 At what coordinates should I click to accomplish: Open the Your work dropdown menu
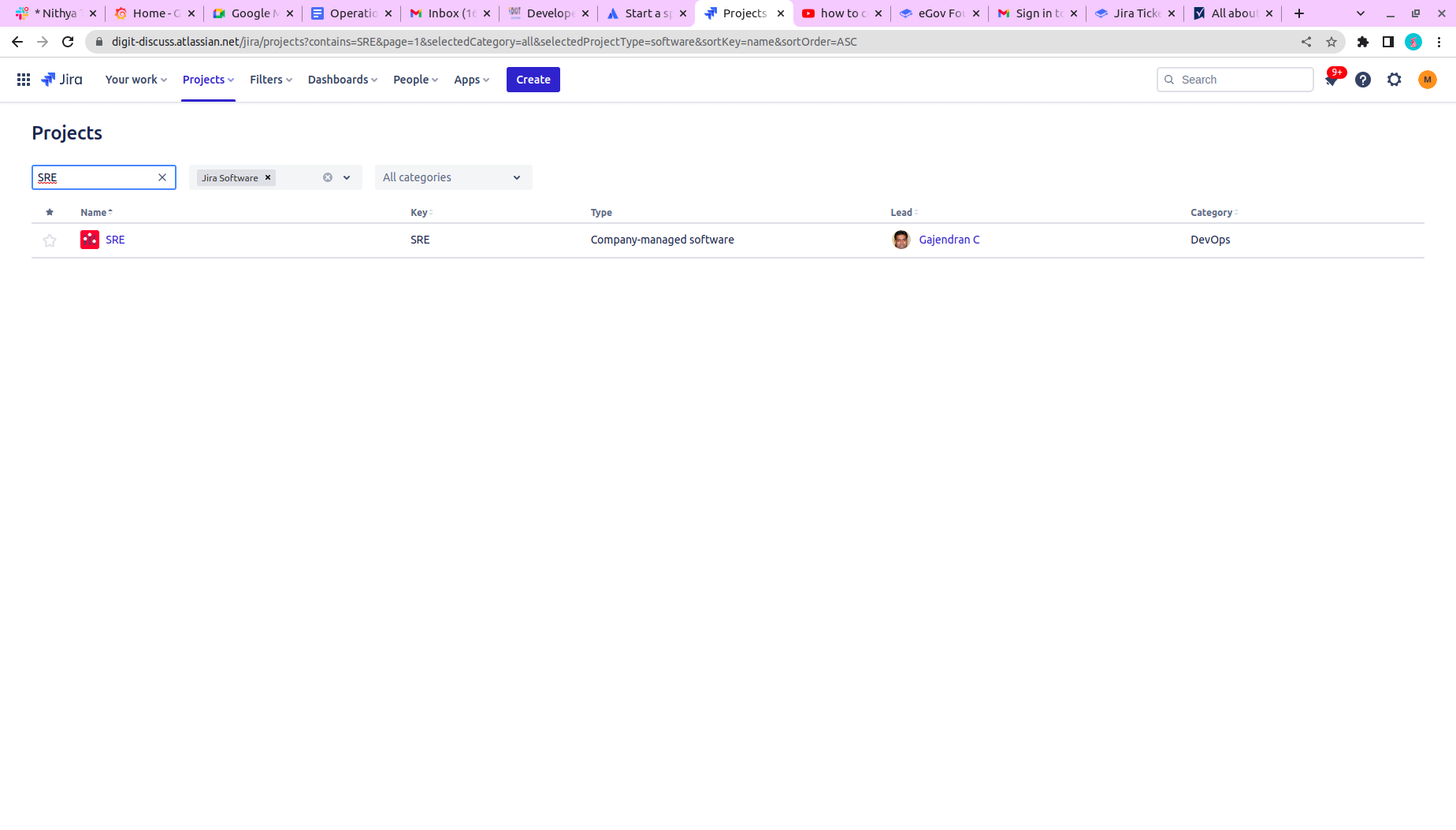(x=136, y=80)
